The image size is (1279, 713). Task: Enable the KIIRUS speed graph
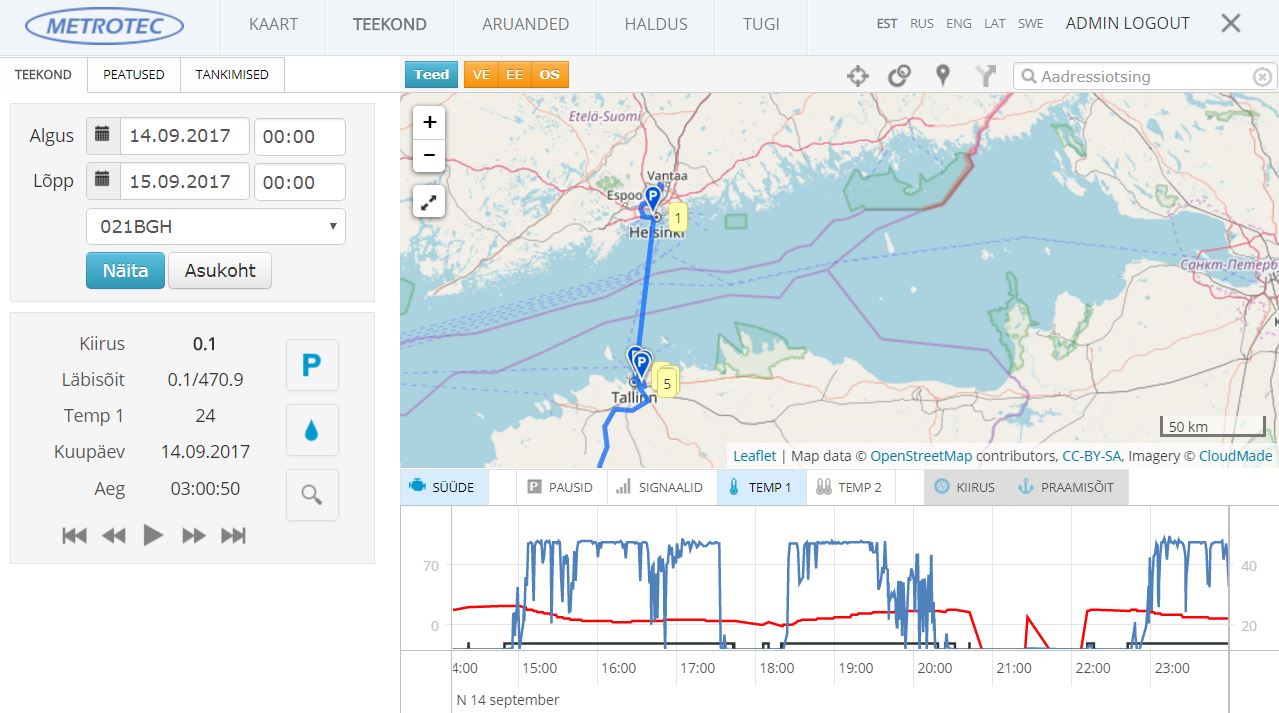[x=965, y=487]
